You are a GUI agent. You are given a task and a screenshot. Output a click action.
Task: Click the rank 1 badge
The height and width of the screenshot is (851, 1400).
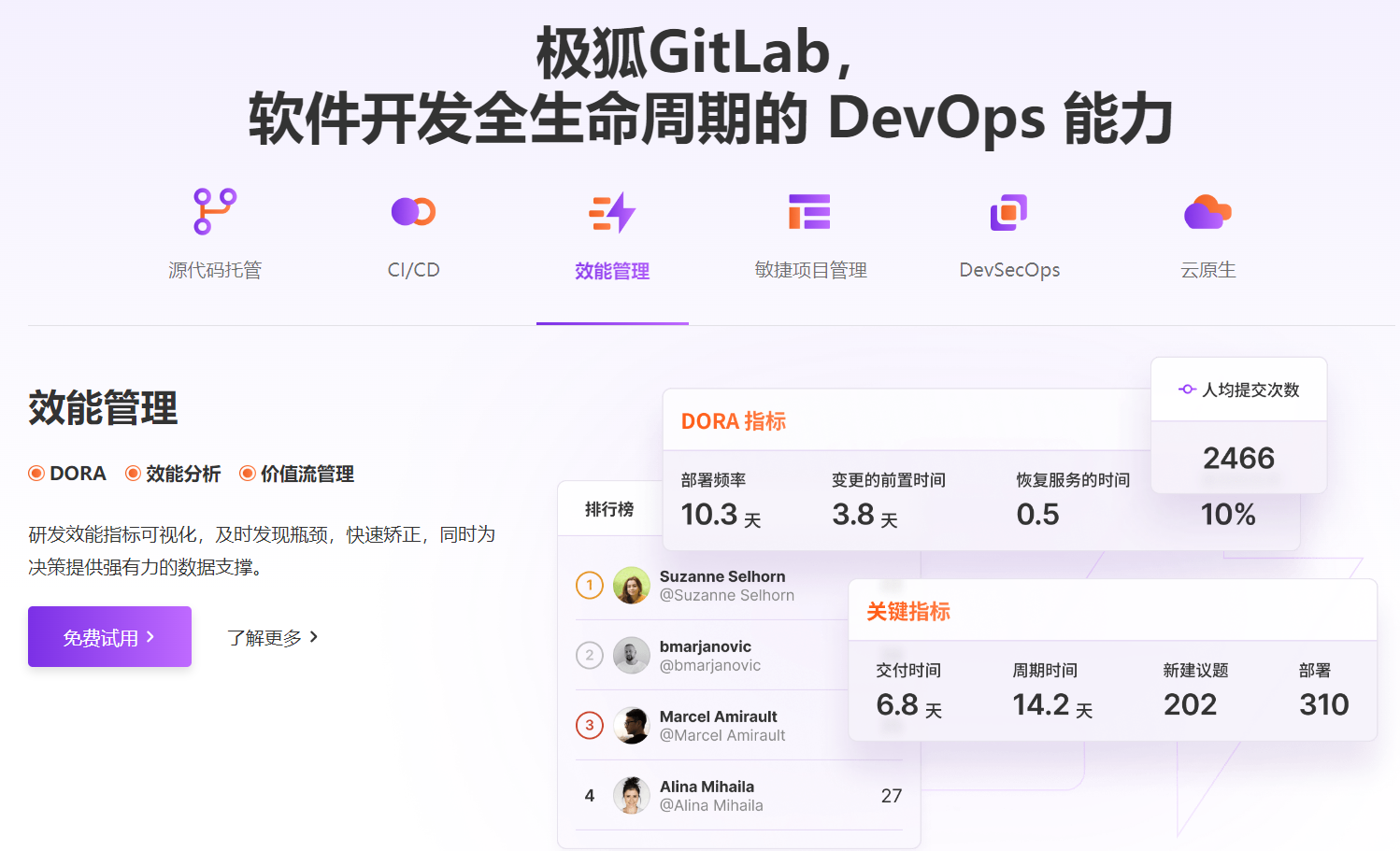pyautogui.click(x=590, y=586)
